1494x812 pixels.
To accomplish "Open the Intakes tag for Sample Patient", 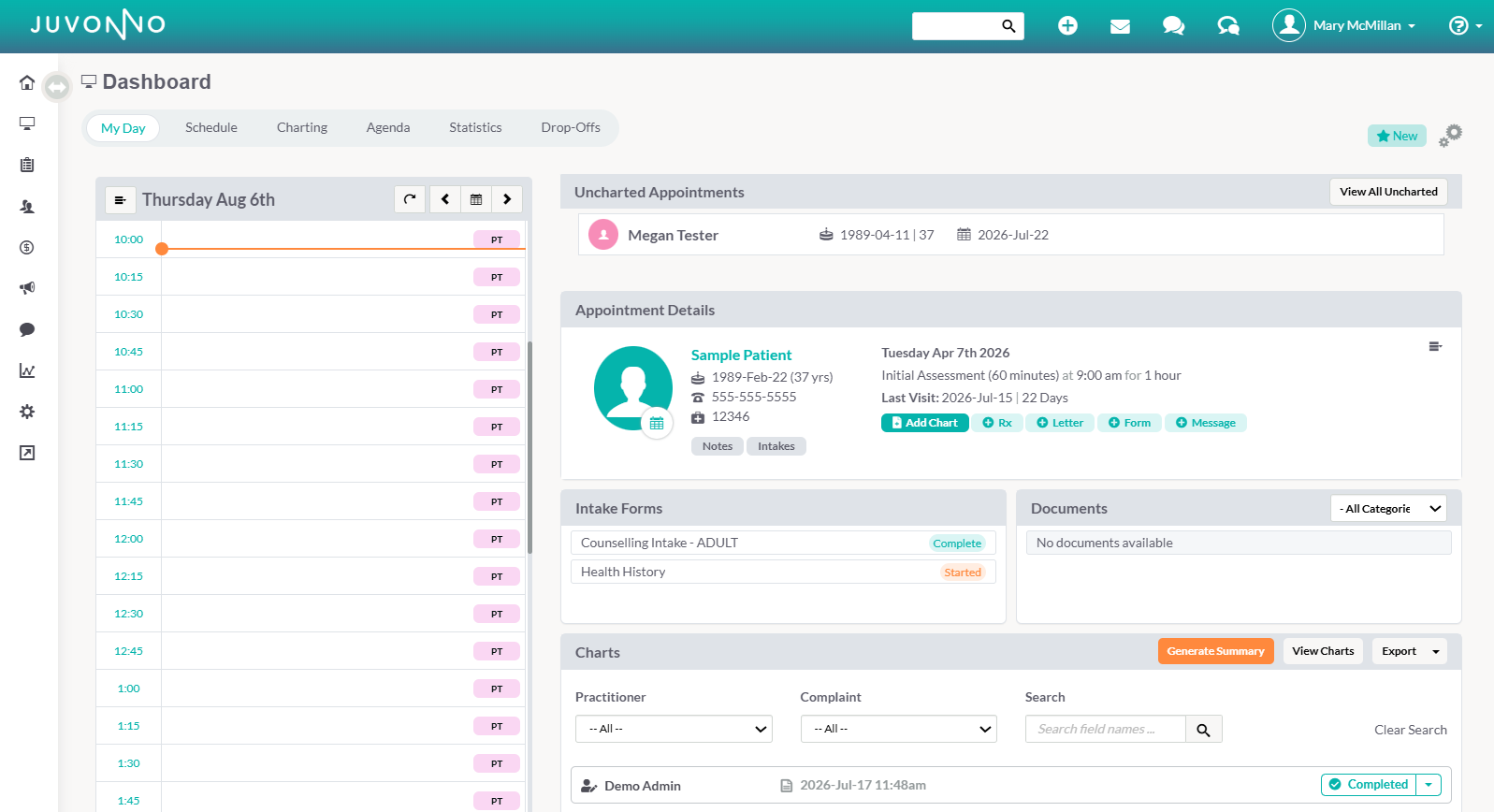I will pyautogui.click(x=776, y=446).
